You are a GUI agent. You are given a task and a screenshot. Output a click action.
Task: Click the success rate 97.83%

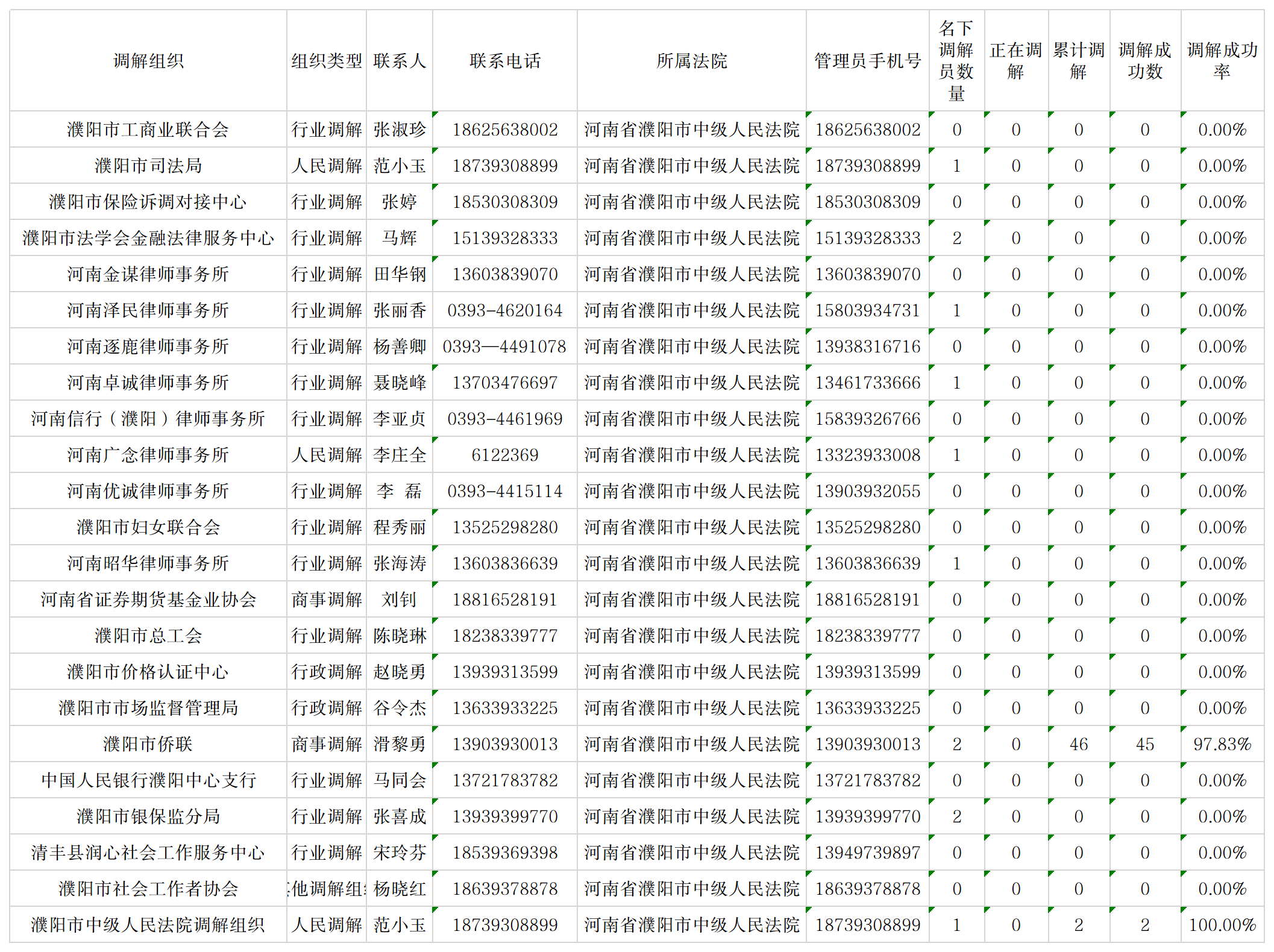(1222, 744)
